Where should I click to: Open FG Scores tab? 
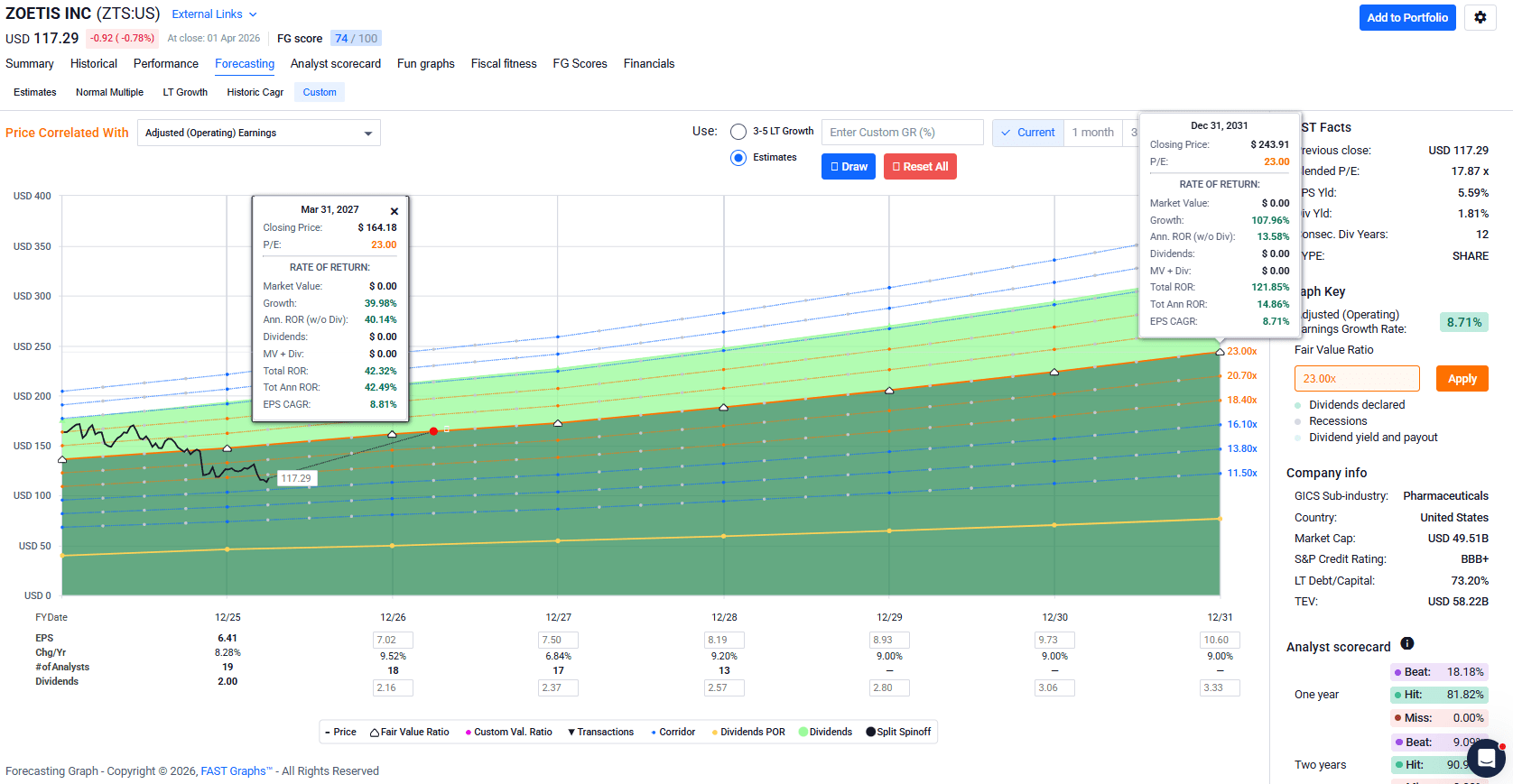point(580,64)
